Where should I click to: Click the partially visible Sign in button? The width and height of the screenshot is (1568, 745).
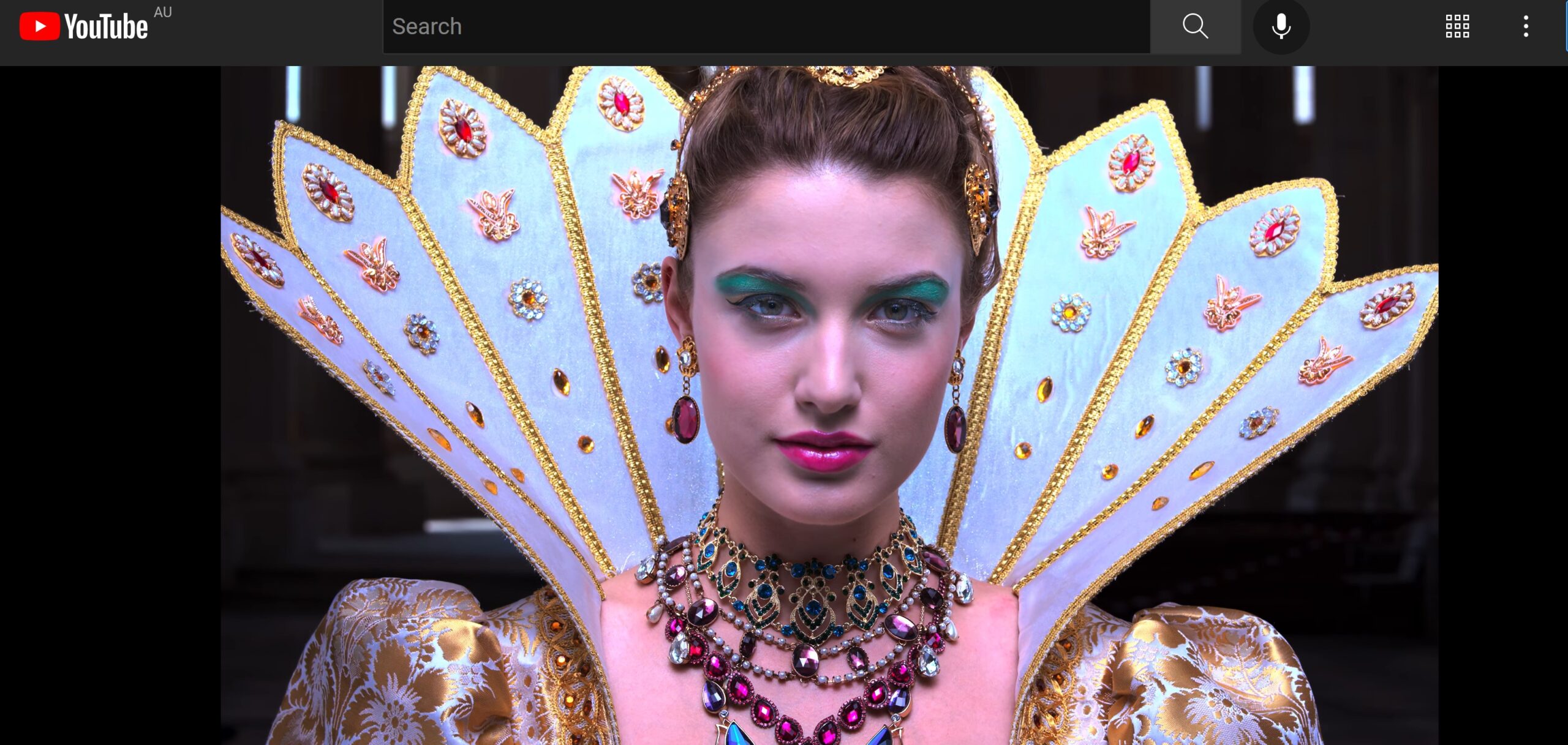click(1566, 26)
